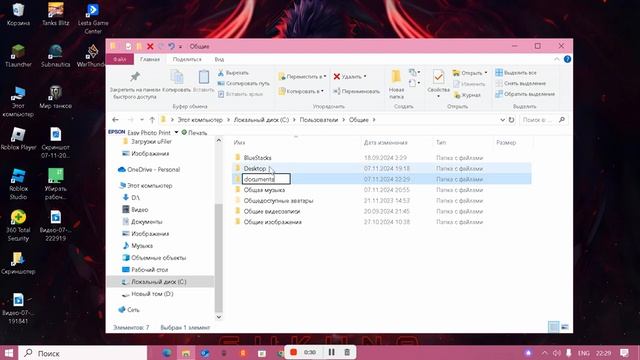Select the Общая музыка folder
The width and height of the screenshot is (640, 360).
click(264, 190)
